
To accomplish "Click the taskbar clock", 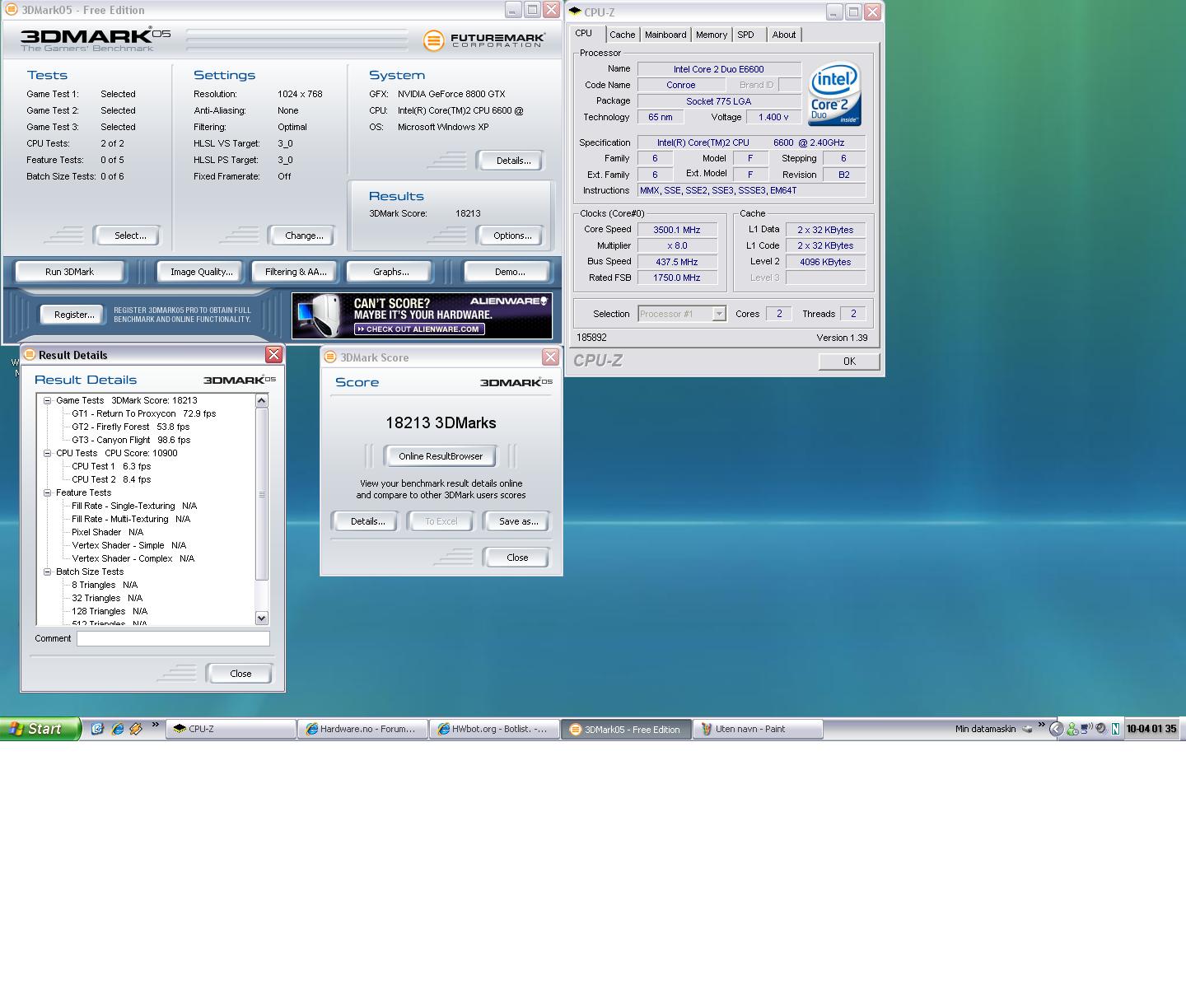I will [1151, 729].
